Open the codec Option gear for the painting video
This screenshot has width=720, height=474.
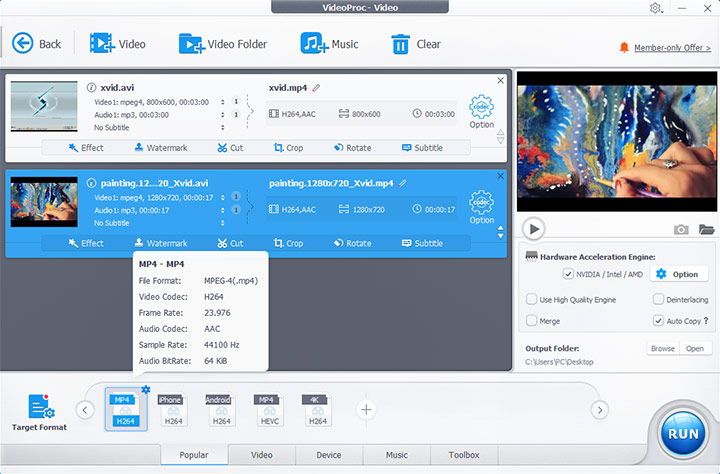[481, 202]
